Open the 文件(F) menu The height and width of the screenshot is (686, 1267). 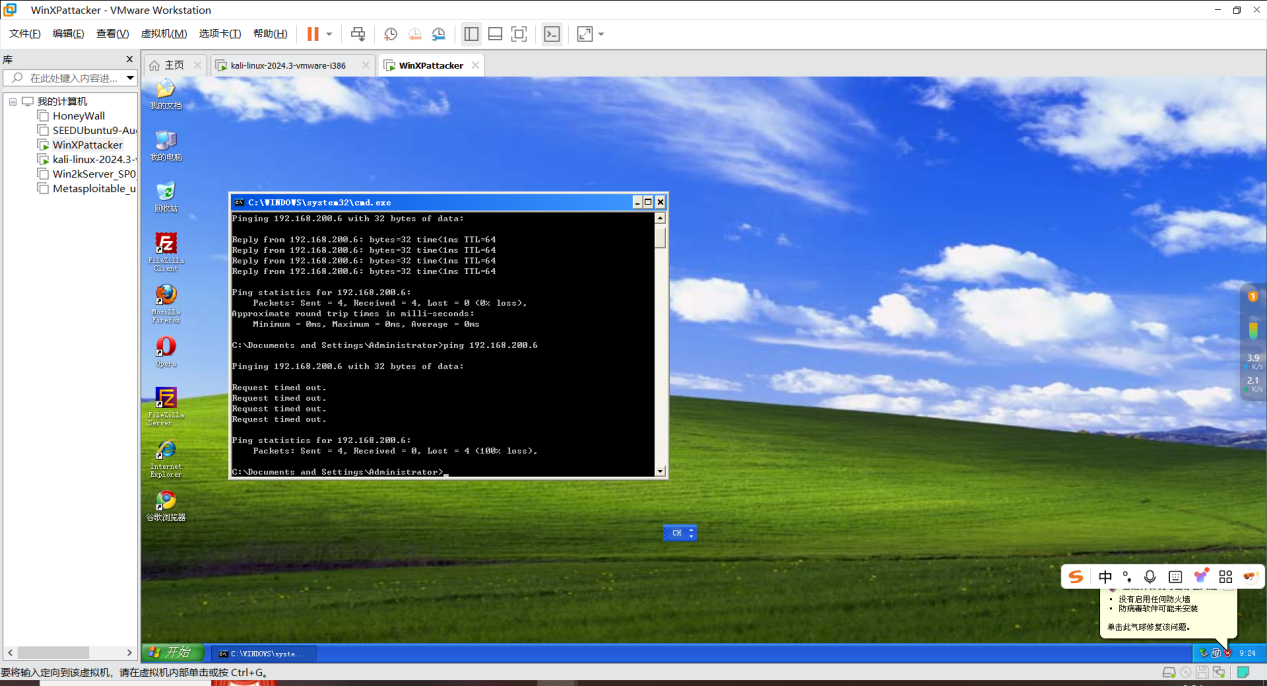(24, 34)
